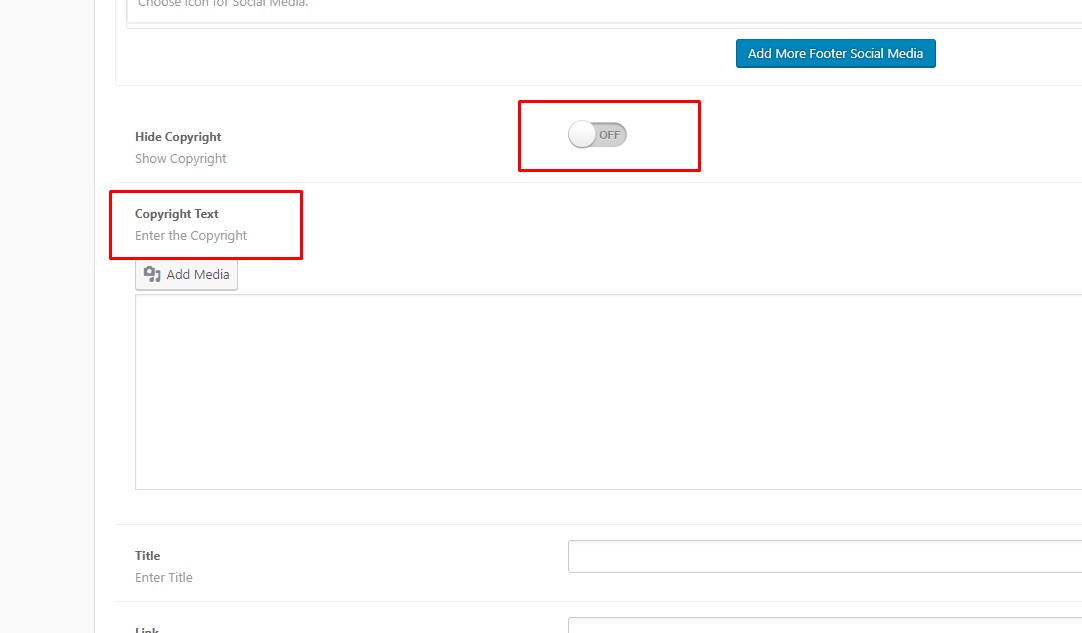Click the Enter the Copyright hint text
The width and height of the screenshot is (1082, 633).
tap(191, 236)
